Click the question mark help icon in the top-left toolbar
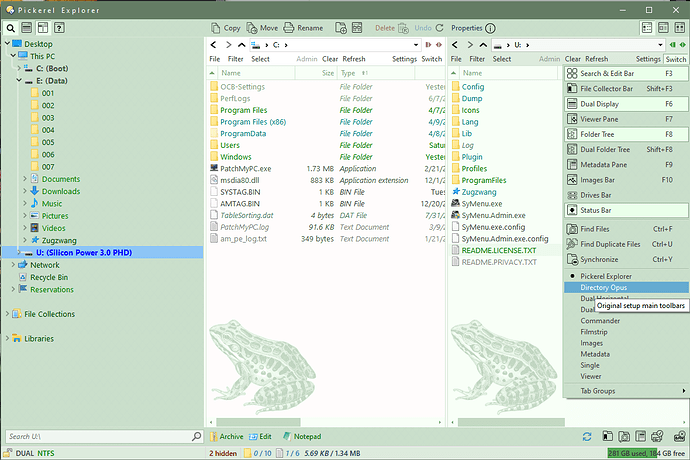This screenshot has height=460, width=690. pyautogui.click(x=59, y=28)
